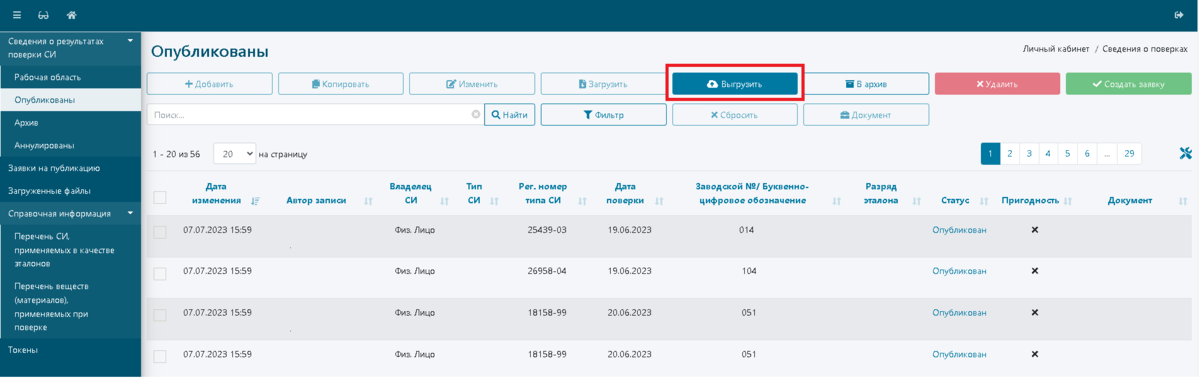
Task: Open Архив sidebar item
Action: point(71,123)
